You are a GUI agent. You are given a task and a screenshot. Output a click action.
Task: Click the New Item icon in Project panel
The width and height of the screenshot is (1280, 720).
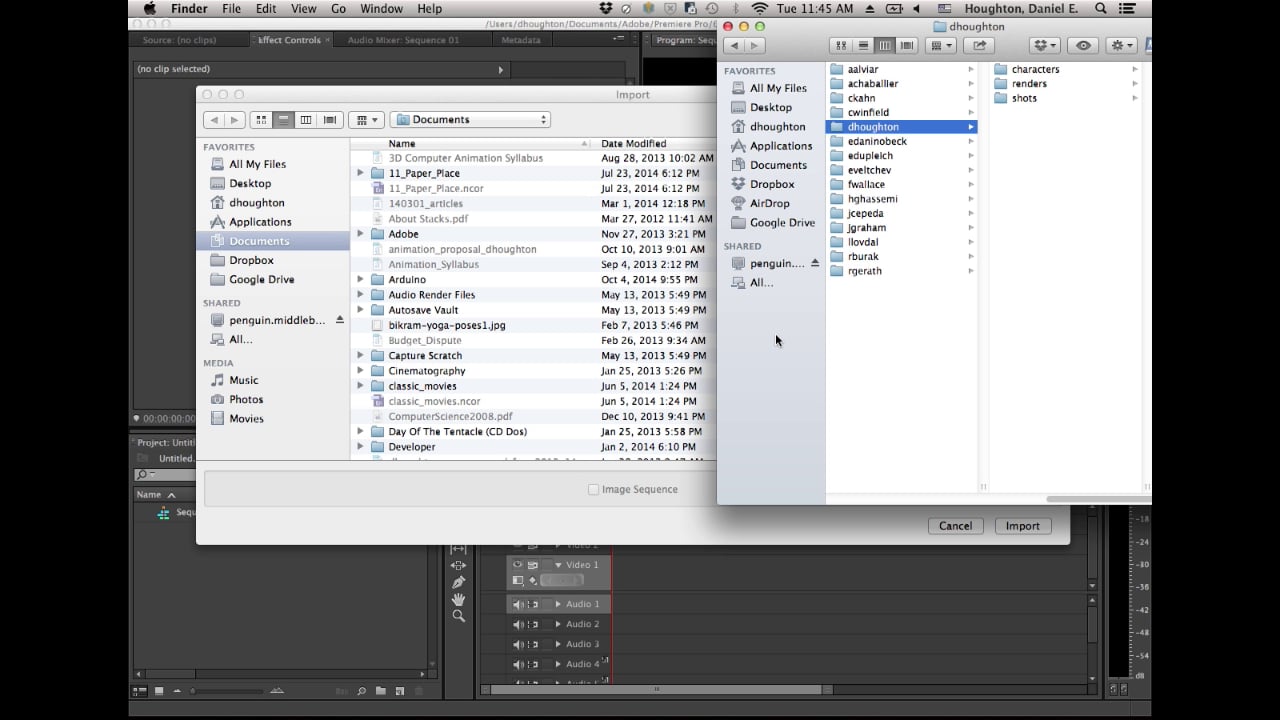(x=400, y=691)
